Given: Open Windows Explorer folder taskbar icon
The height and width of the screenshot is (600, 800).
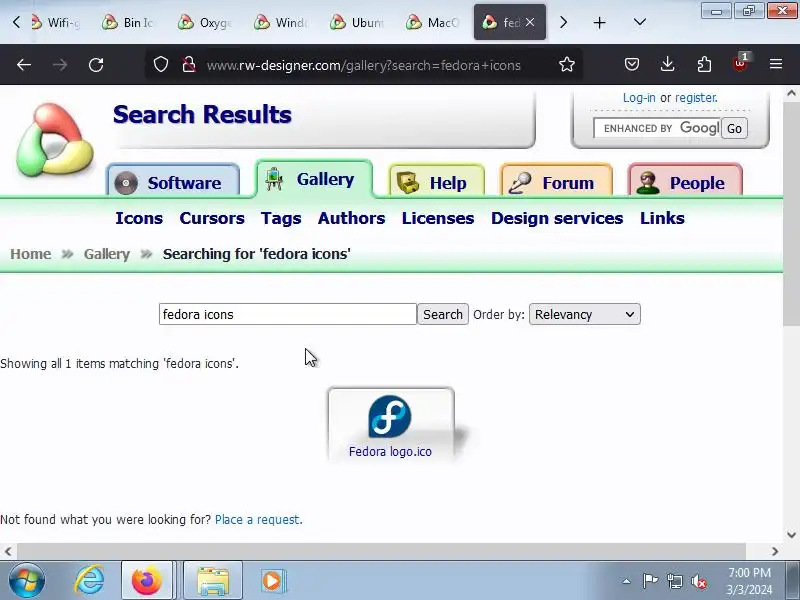Looking at the screenshot, I should point(213,581).
